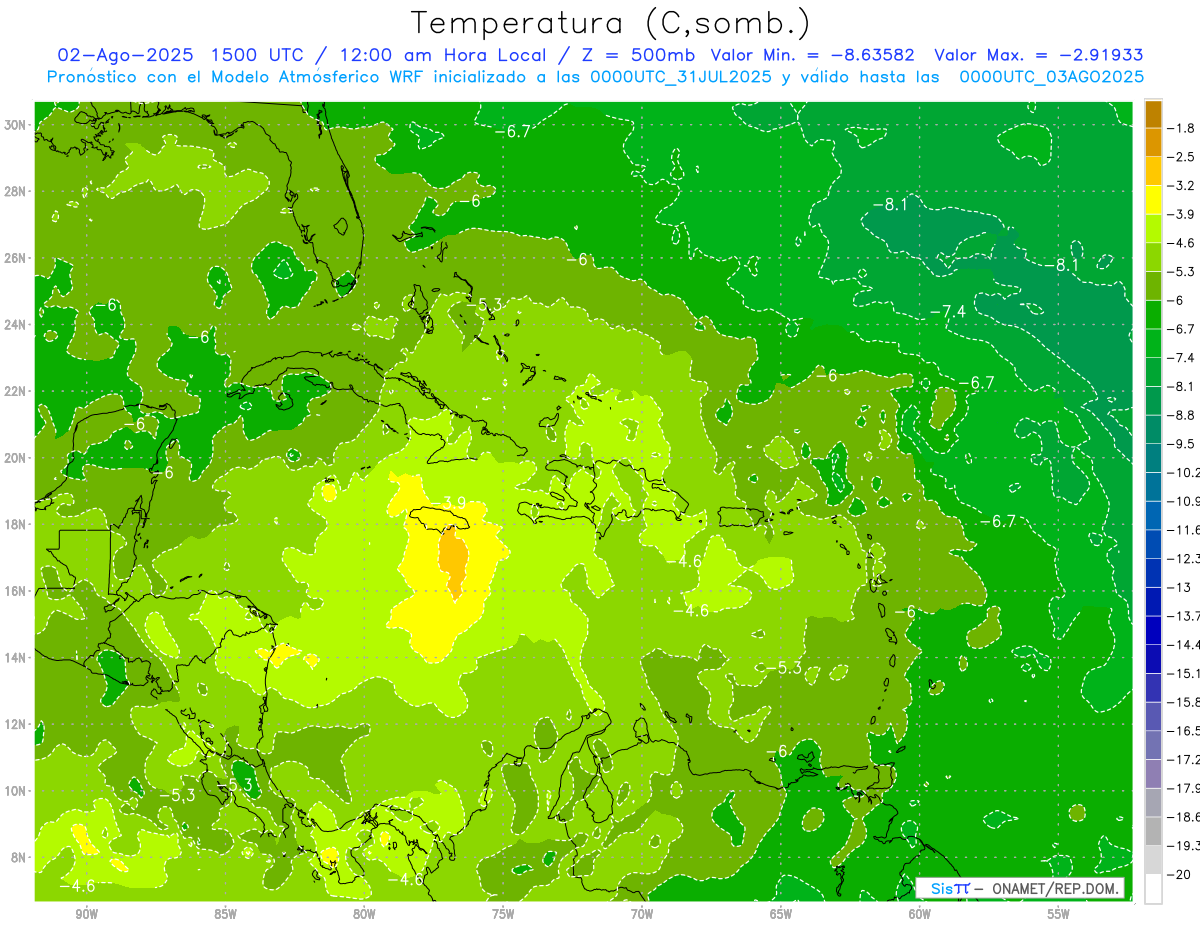Pick the legend swatch between -2.5 and -3.2
The width and height of the screenshot is (1200, 927).
click(x=1153, y=171)
